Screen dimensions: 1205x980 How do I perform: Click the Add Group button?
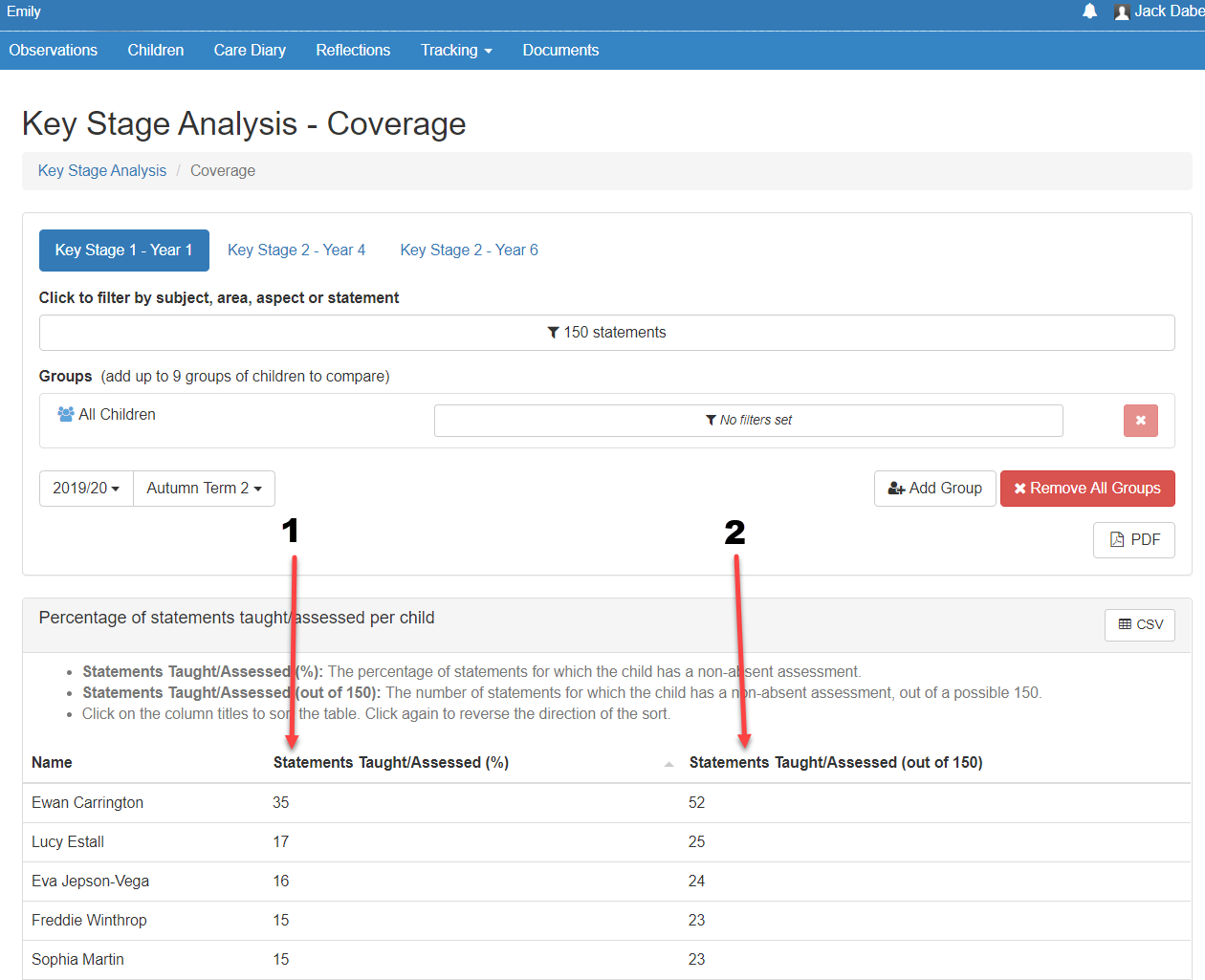click(934, 489)
